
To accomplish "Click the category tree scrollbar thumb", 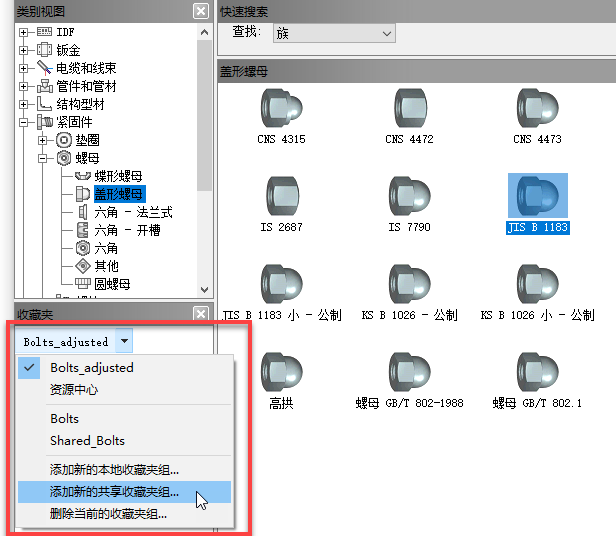I will [x=204, y=115].
